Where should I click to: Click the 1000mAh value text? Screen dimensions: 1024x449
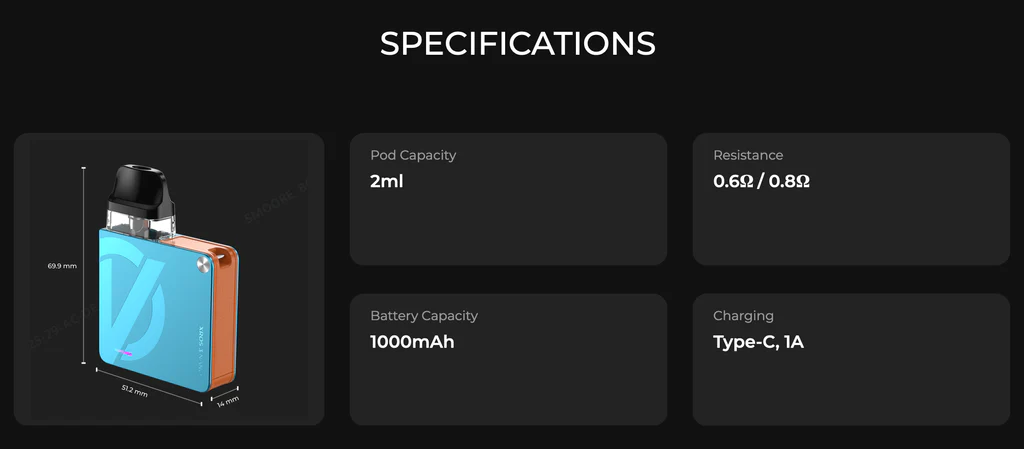click(x=412, y=342)
